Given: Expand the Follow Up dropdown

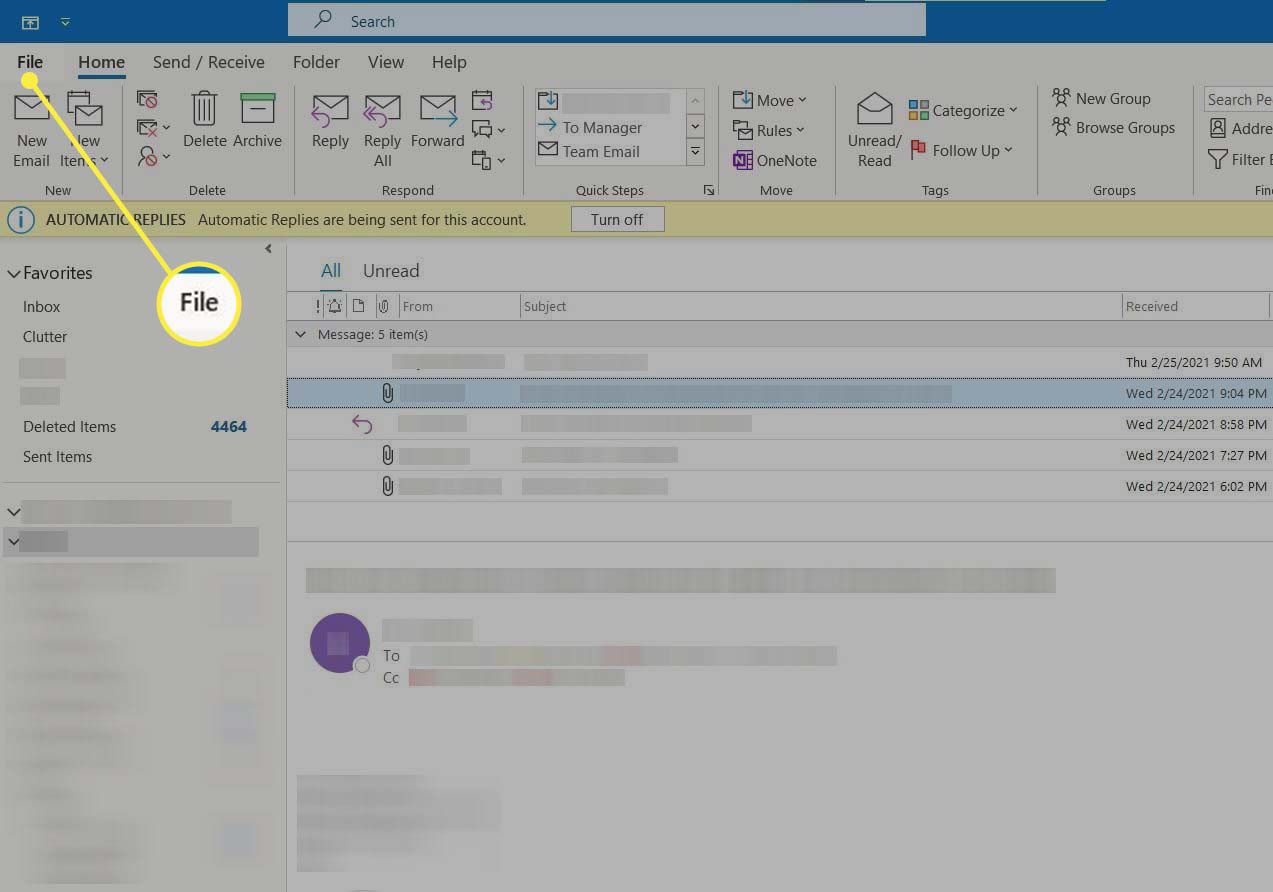Looking at the screenshot, I should (x=961, y=150).
